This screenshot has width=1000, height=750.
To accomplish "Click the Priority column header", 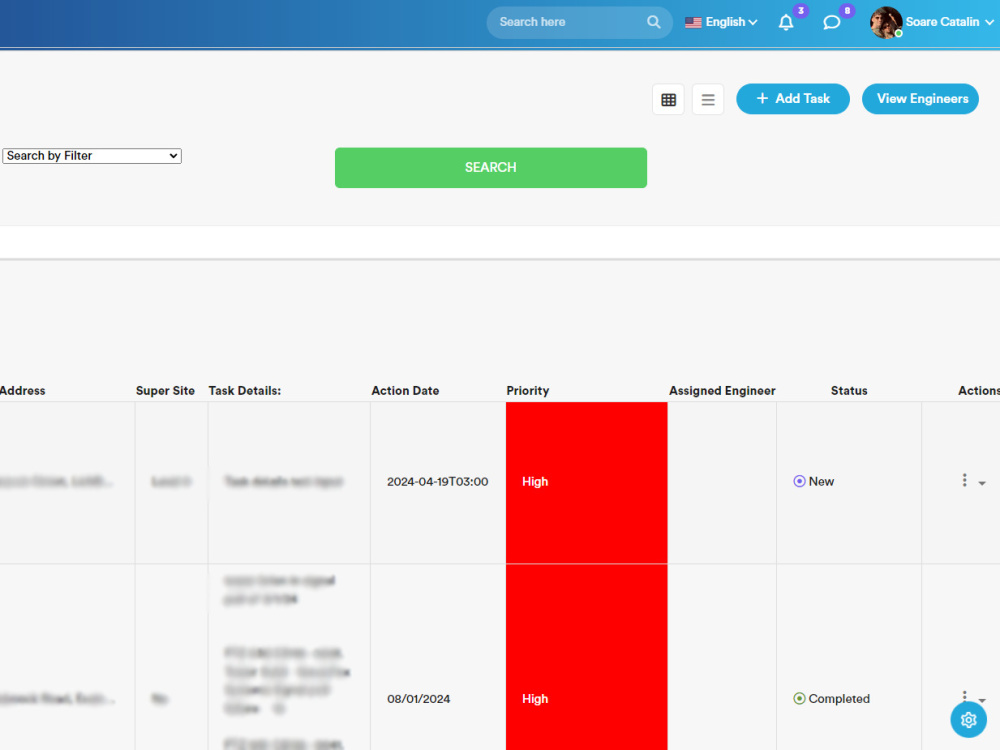I will (x=527, y=391).
